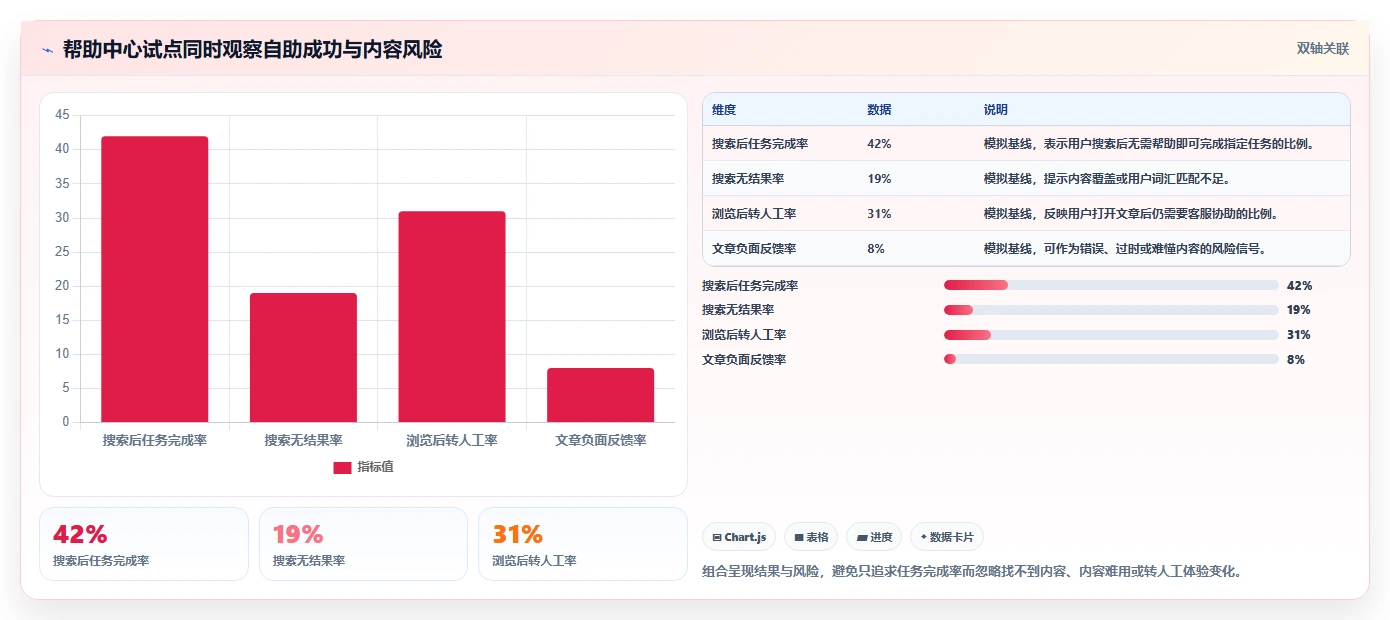The height and width of the screenshot is (620, 1390).
Task: Click the 搜索无结果率 bar in chart
Action: click(303, 357)
